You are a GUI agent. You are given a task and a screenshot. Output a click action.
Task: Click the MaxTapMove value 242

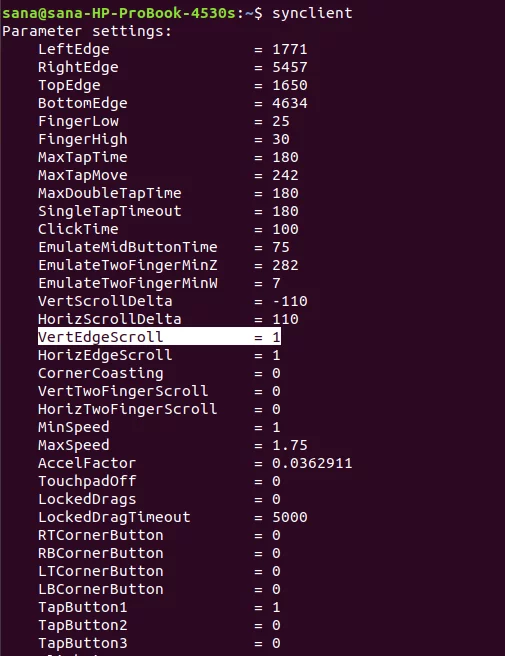tap(285, 175)
